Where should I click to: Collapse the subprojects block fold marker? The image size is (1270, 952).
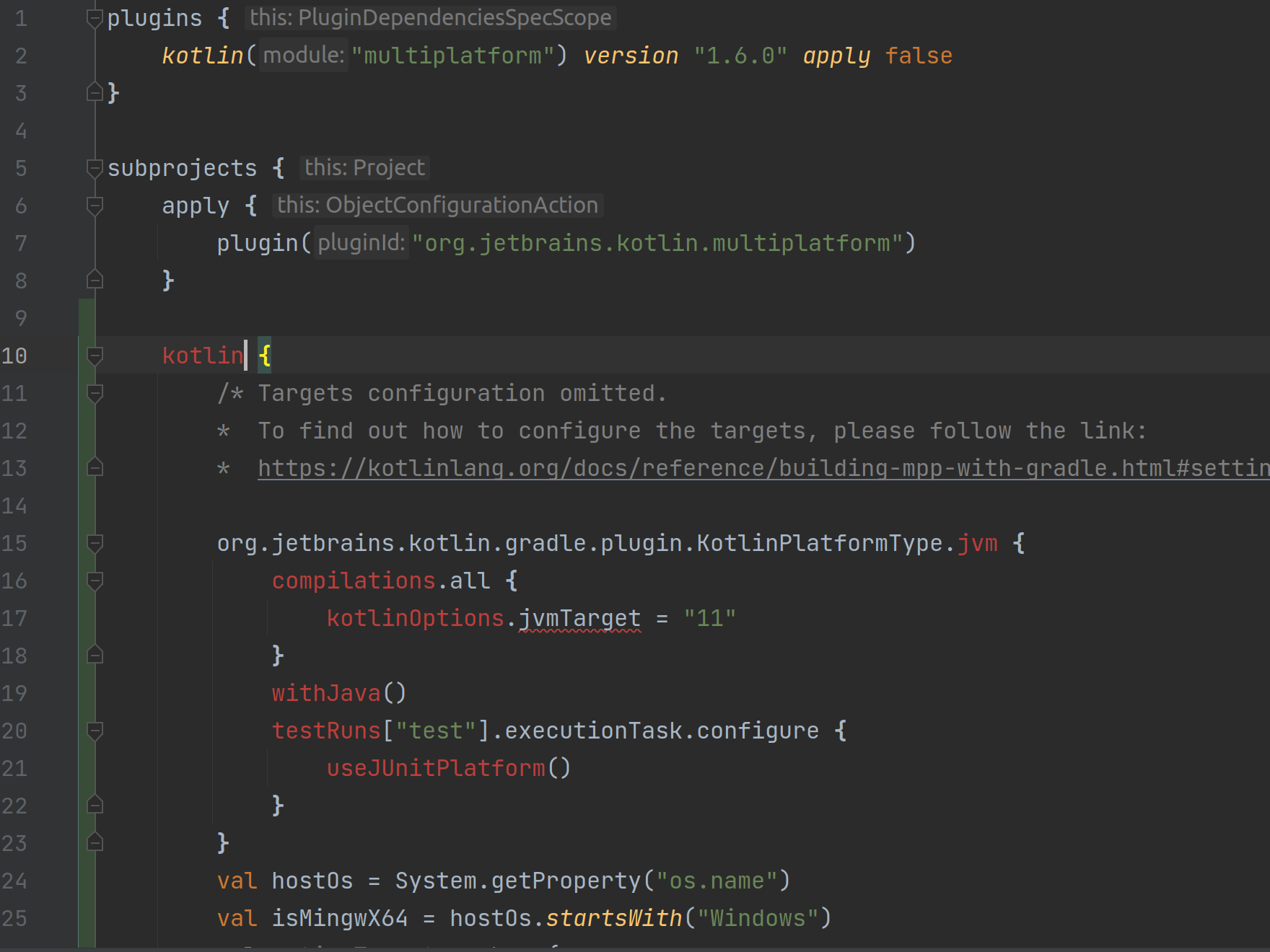point(94,168)
